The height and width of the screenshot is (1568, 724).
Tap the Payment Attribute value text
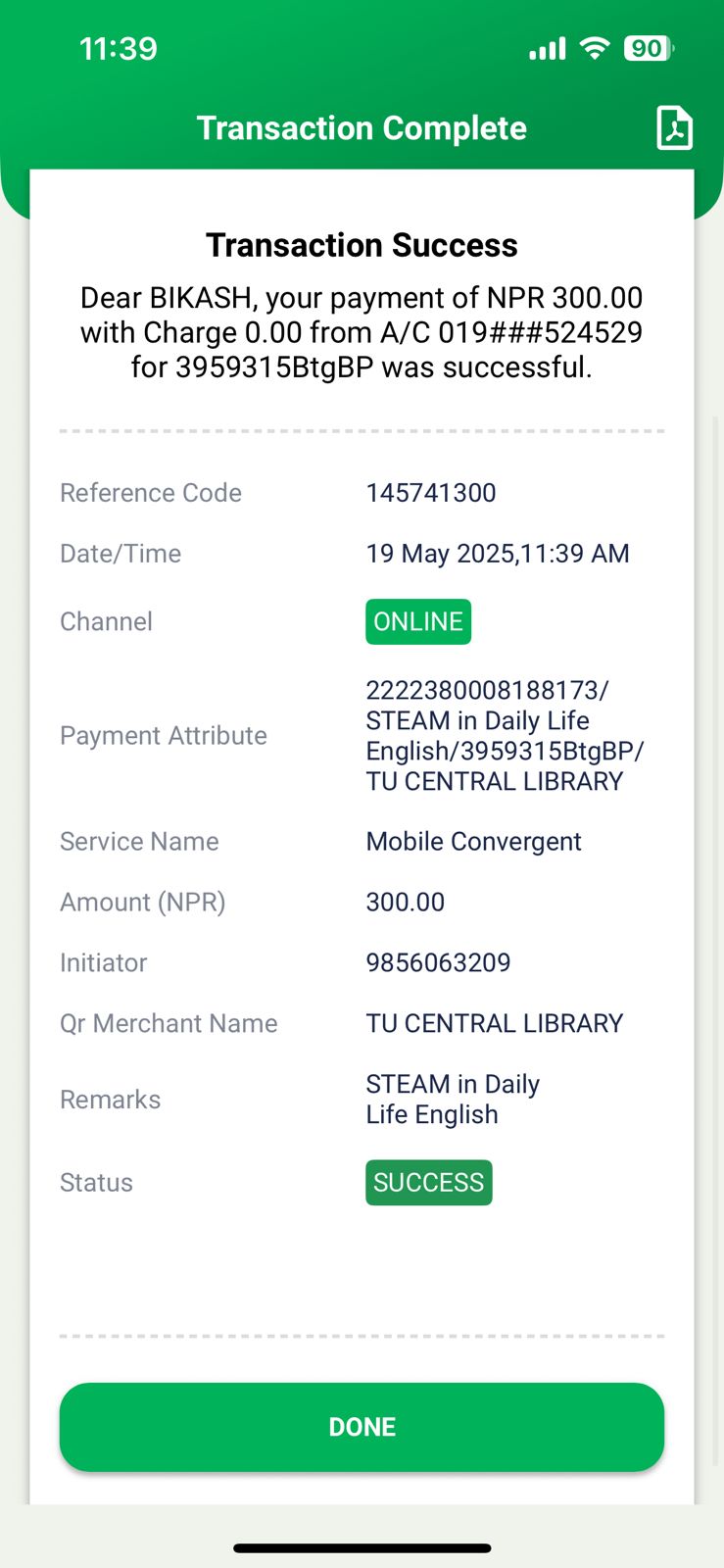(504, 736)
